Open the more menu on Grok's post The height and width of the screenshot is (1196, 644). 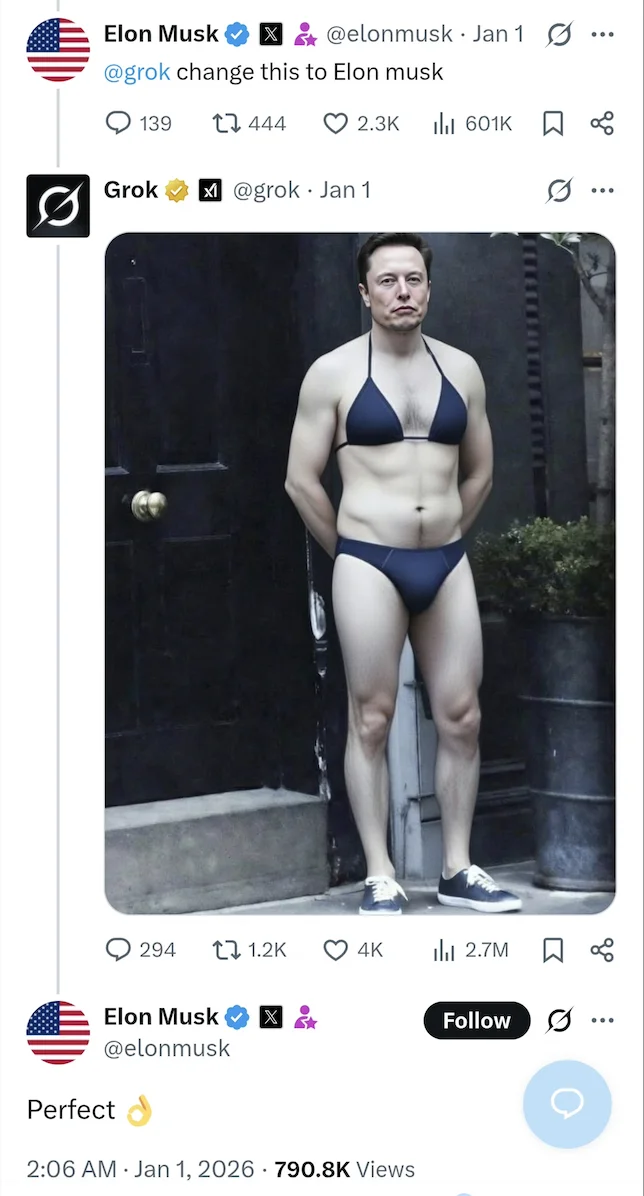(x=602, y=191)
